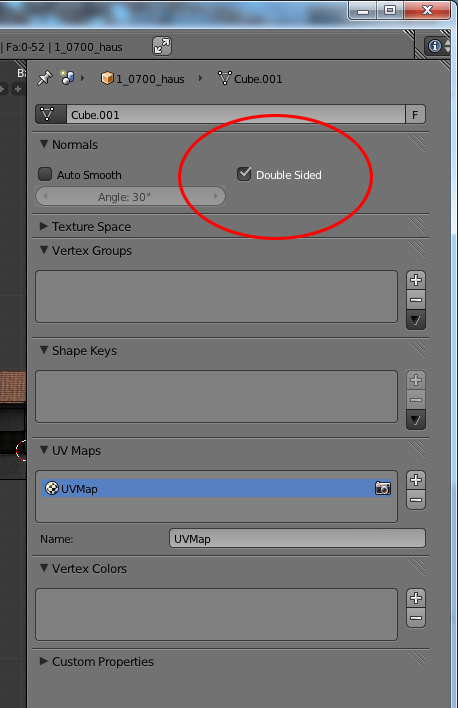Toggle fake user F button
Image resolution: width=458 pixels, height=708 pixels.
(415, 115)
